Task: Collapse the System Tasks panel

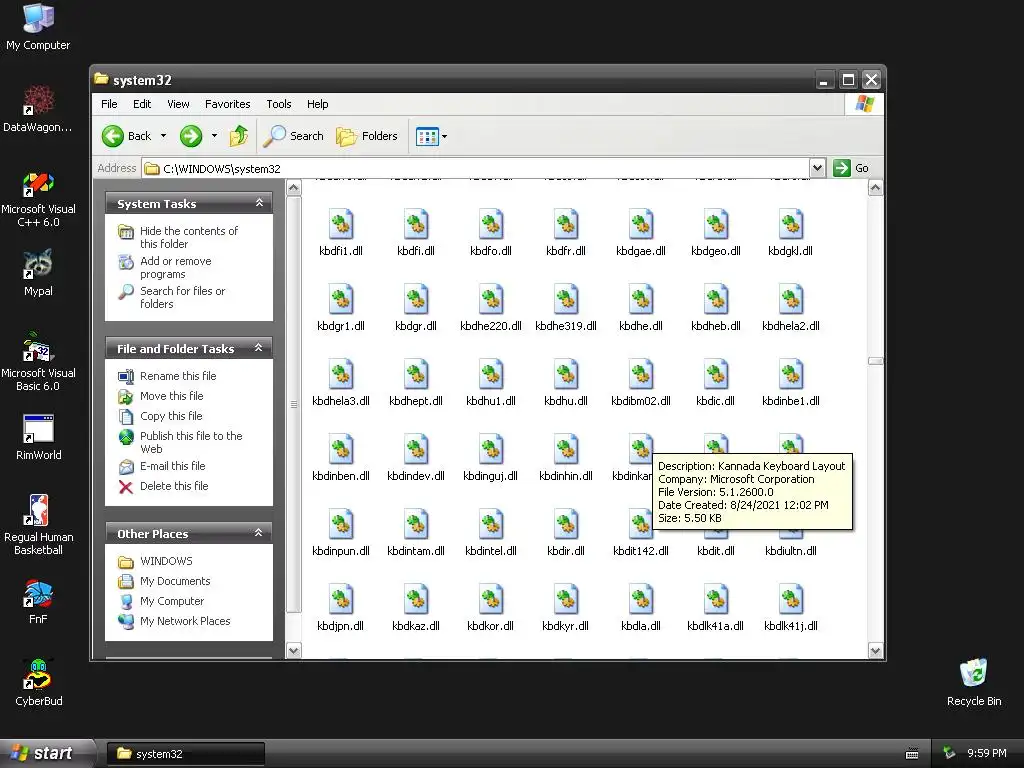Action: coord(259,203)
